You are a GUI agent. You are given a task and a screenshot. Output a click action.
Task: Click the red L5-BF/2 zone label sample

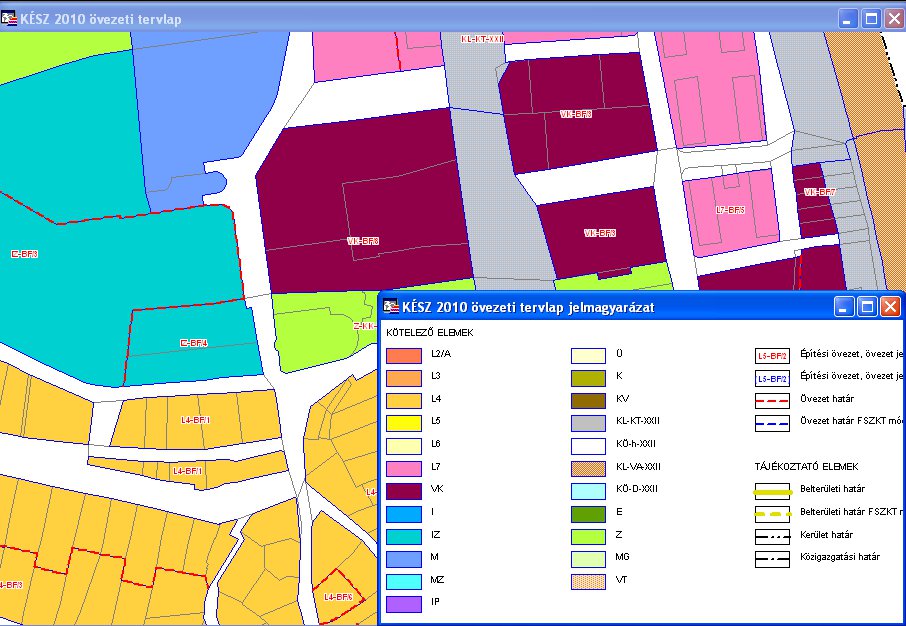[x=773, y=354]
